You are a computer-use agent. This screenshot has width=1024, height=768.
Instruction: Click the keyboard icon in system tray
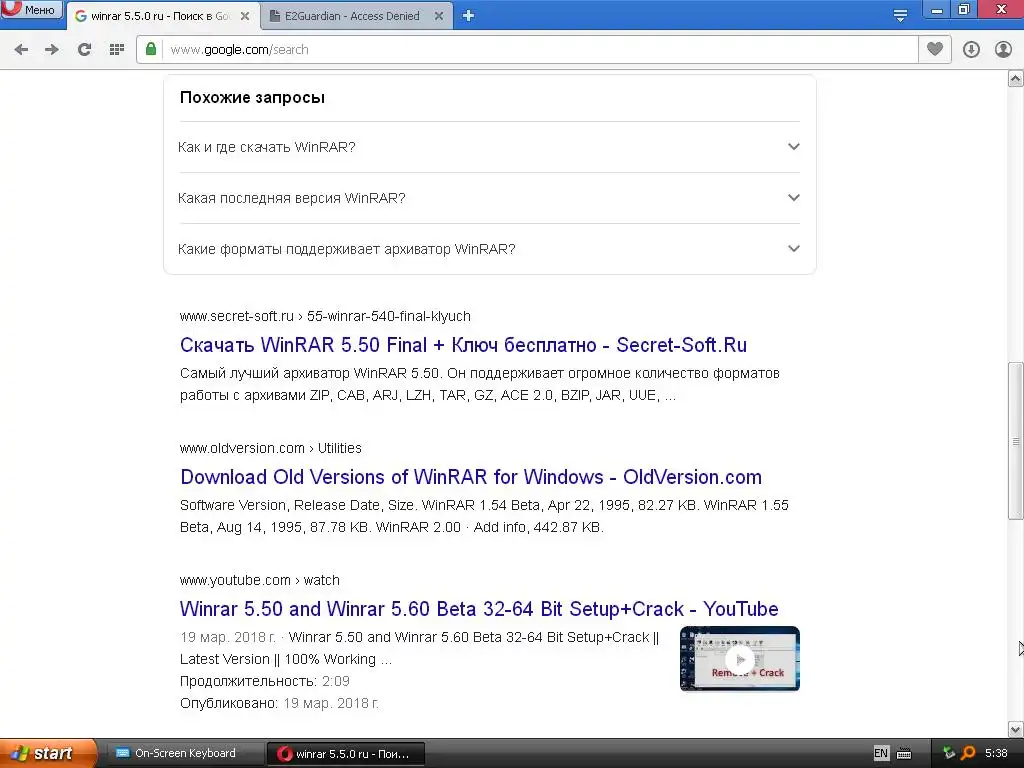pos(904,754)
